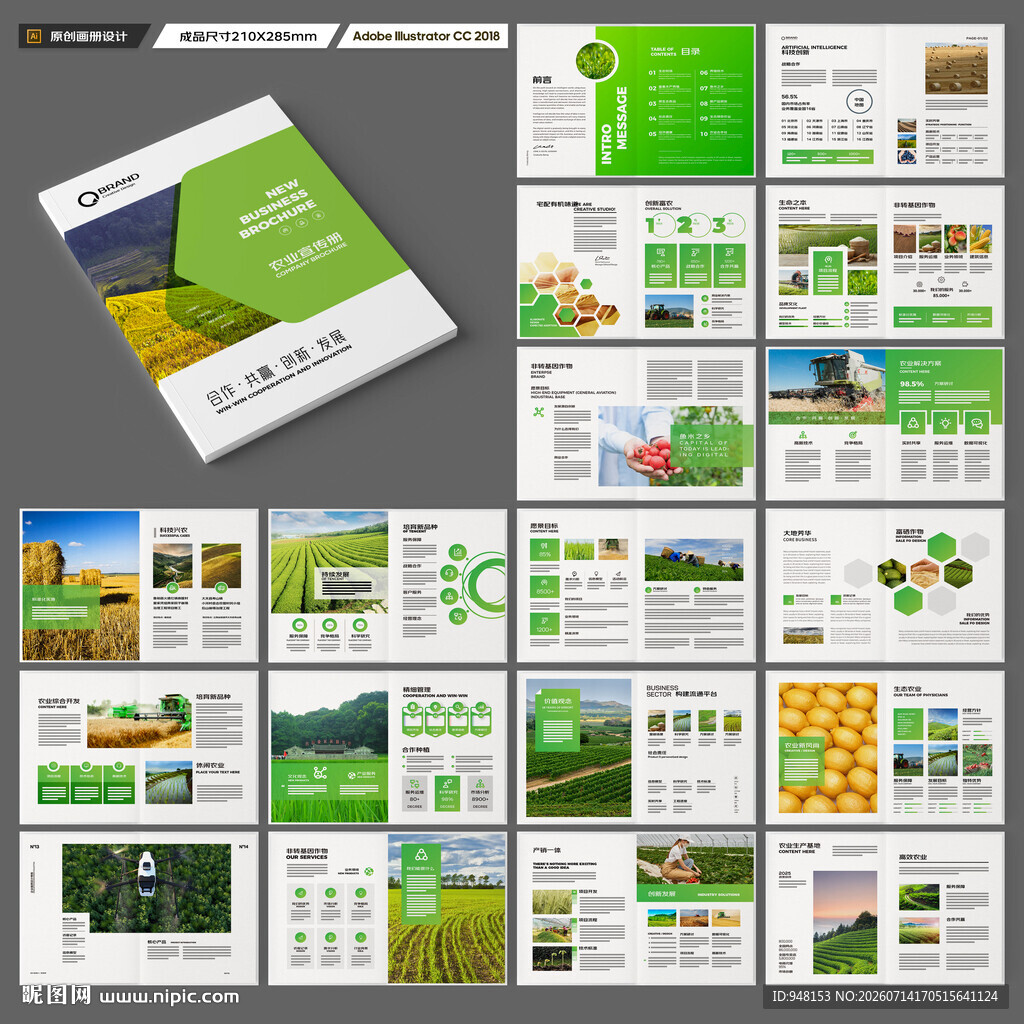Click the 中国地图 circle badge
Screen dimensions: 1024x1024
click(x=859, y=102)
